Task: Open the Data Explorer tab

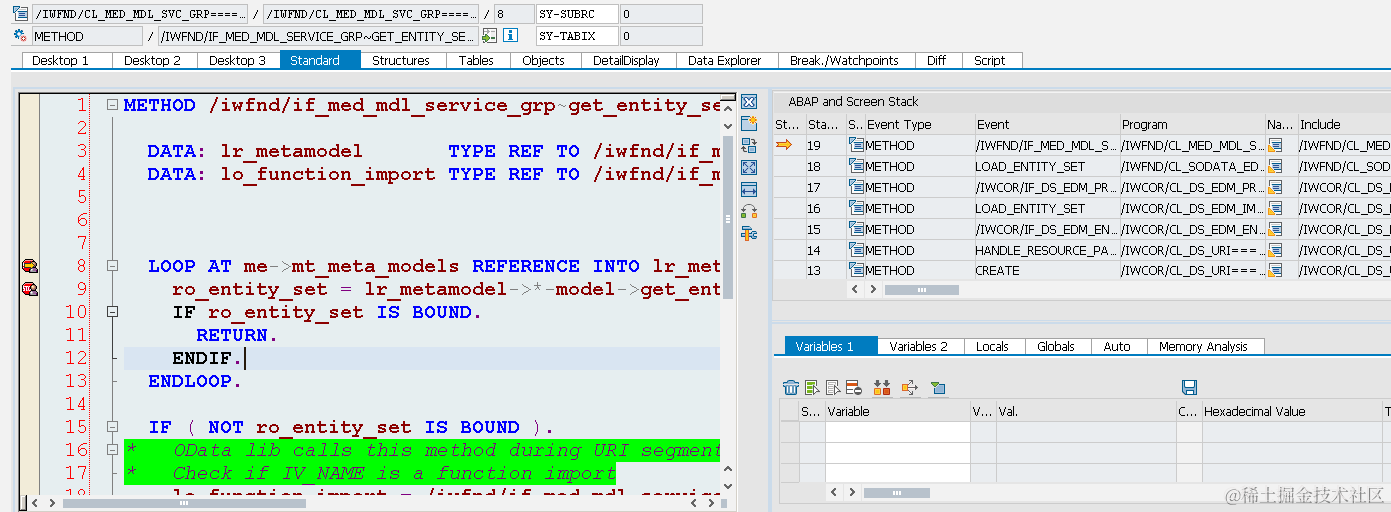Action: 725,60
